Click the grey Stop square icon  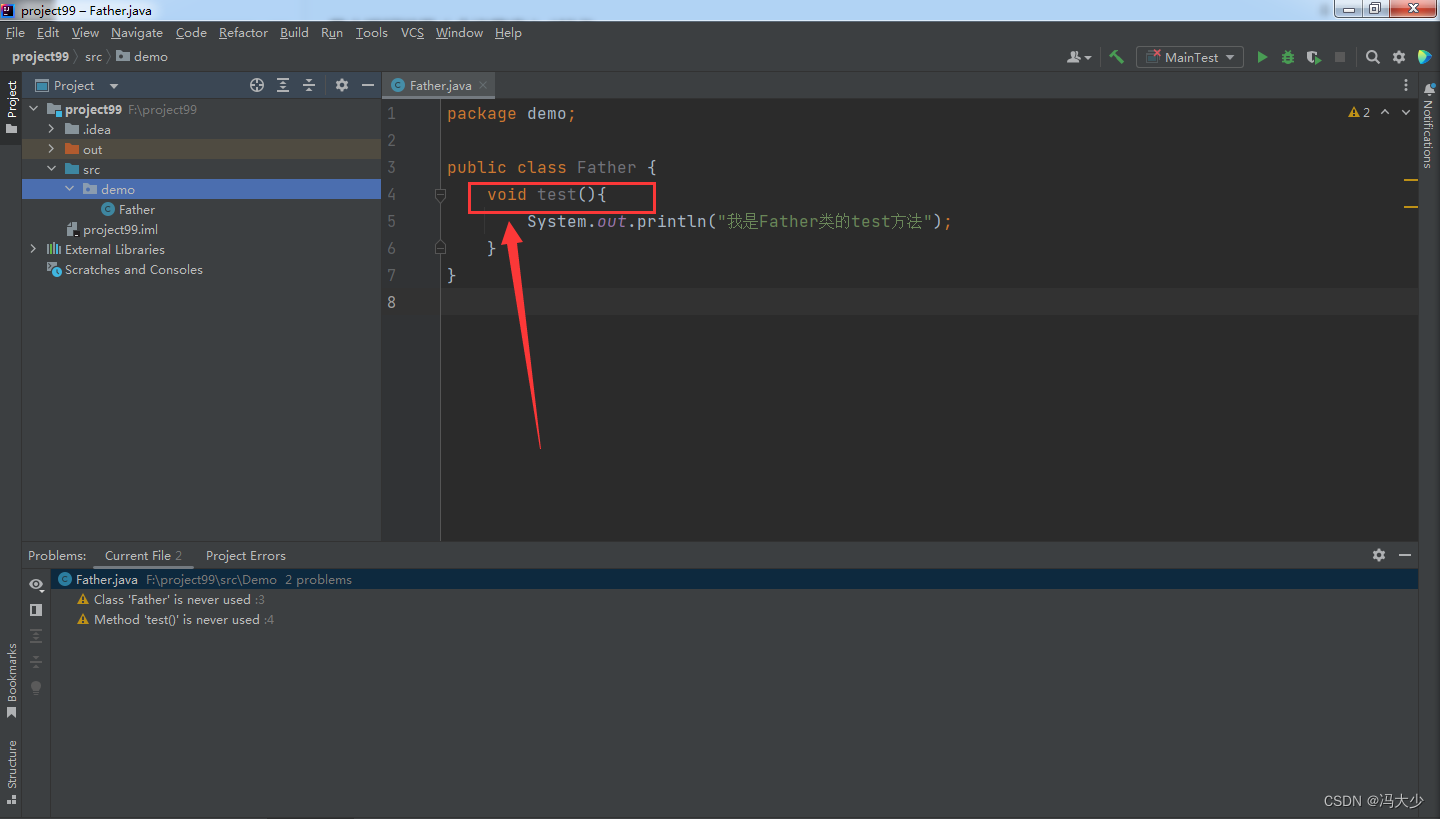1340,57
